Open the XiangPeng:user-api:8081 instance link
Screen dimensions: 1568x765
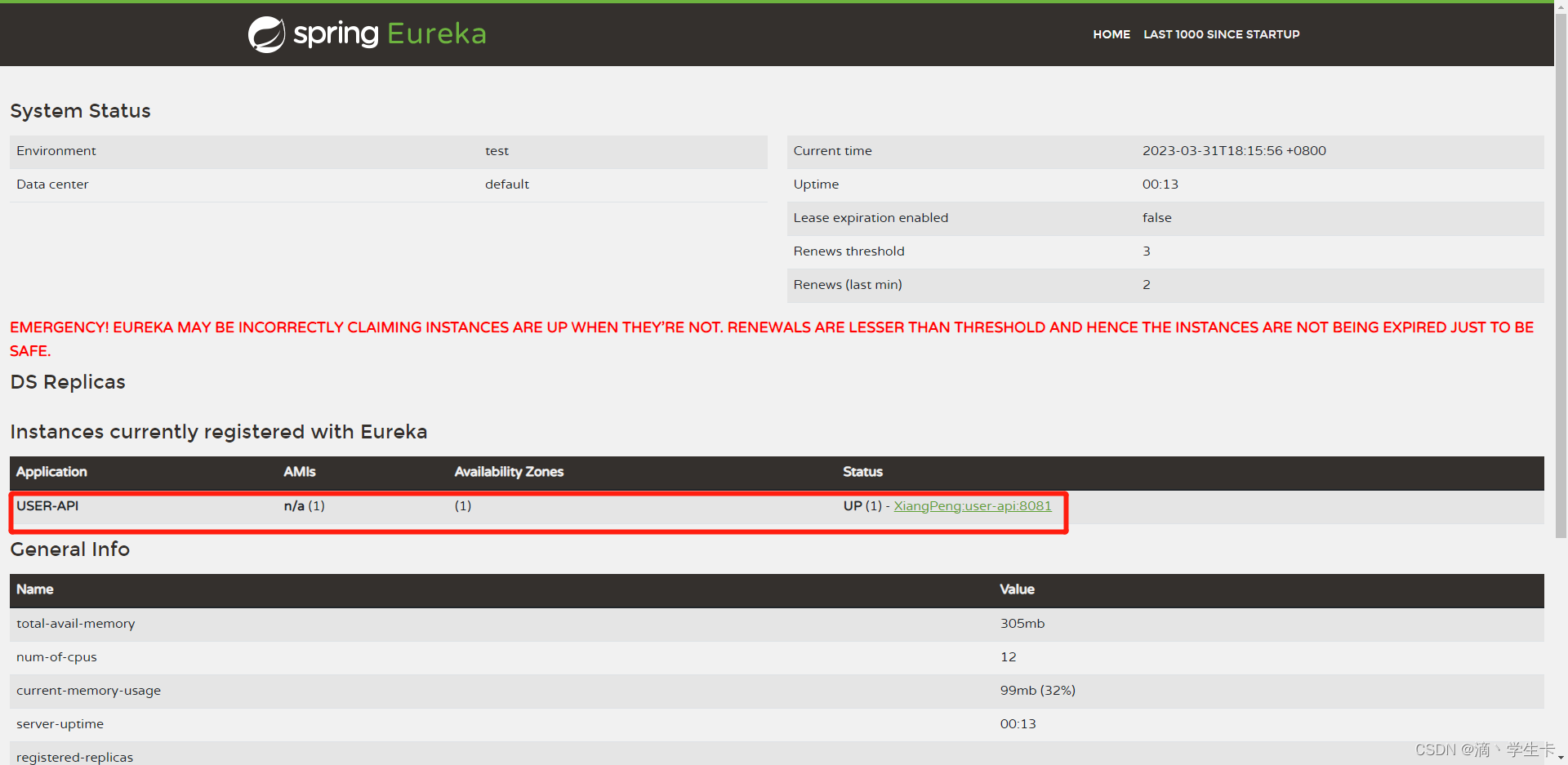(973, 506)
